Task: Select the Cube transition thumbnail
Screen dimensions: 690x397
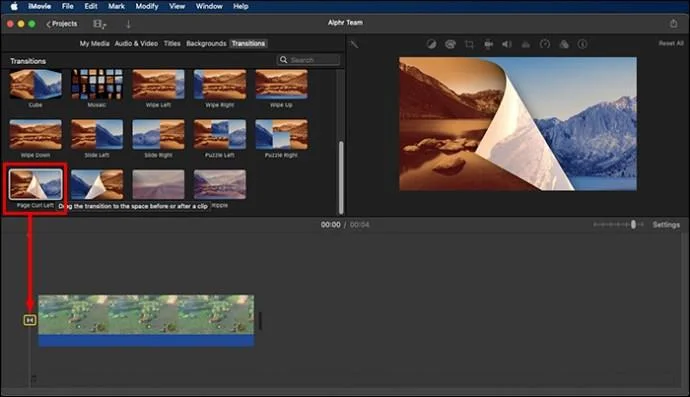Action: (x=36, y=84)
